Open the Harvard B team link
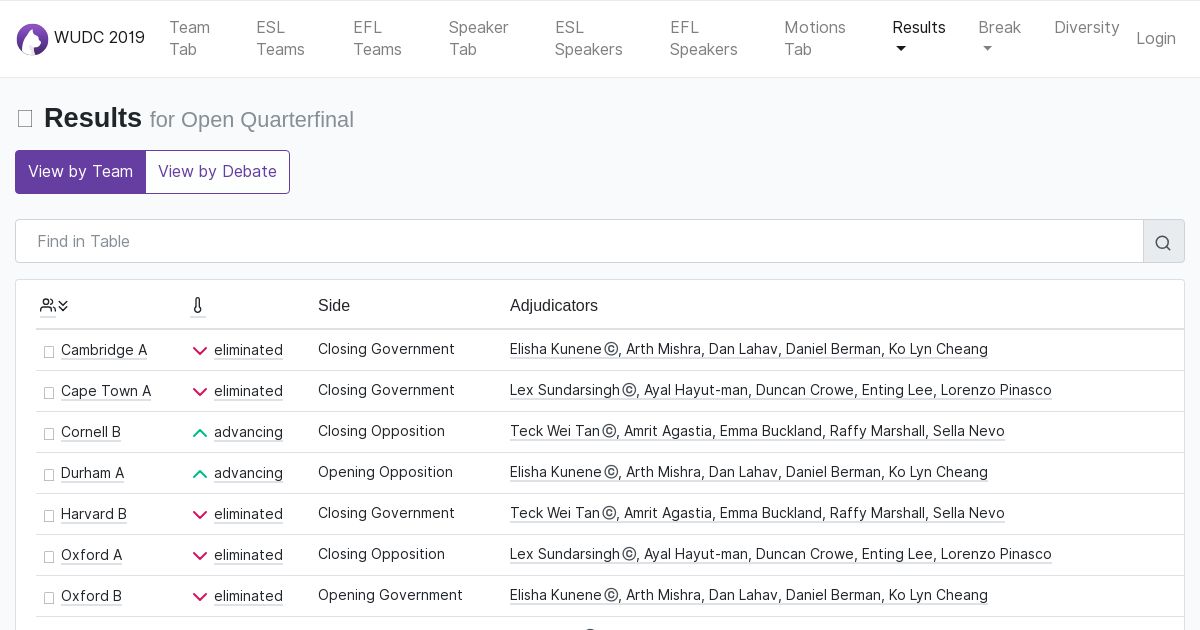 (x=94, y=514)
